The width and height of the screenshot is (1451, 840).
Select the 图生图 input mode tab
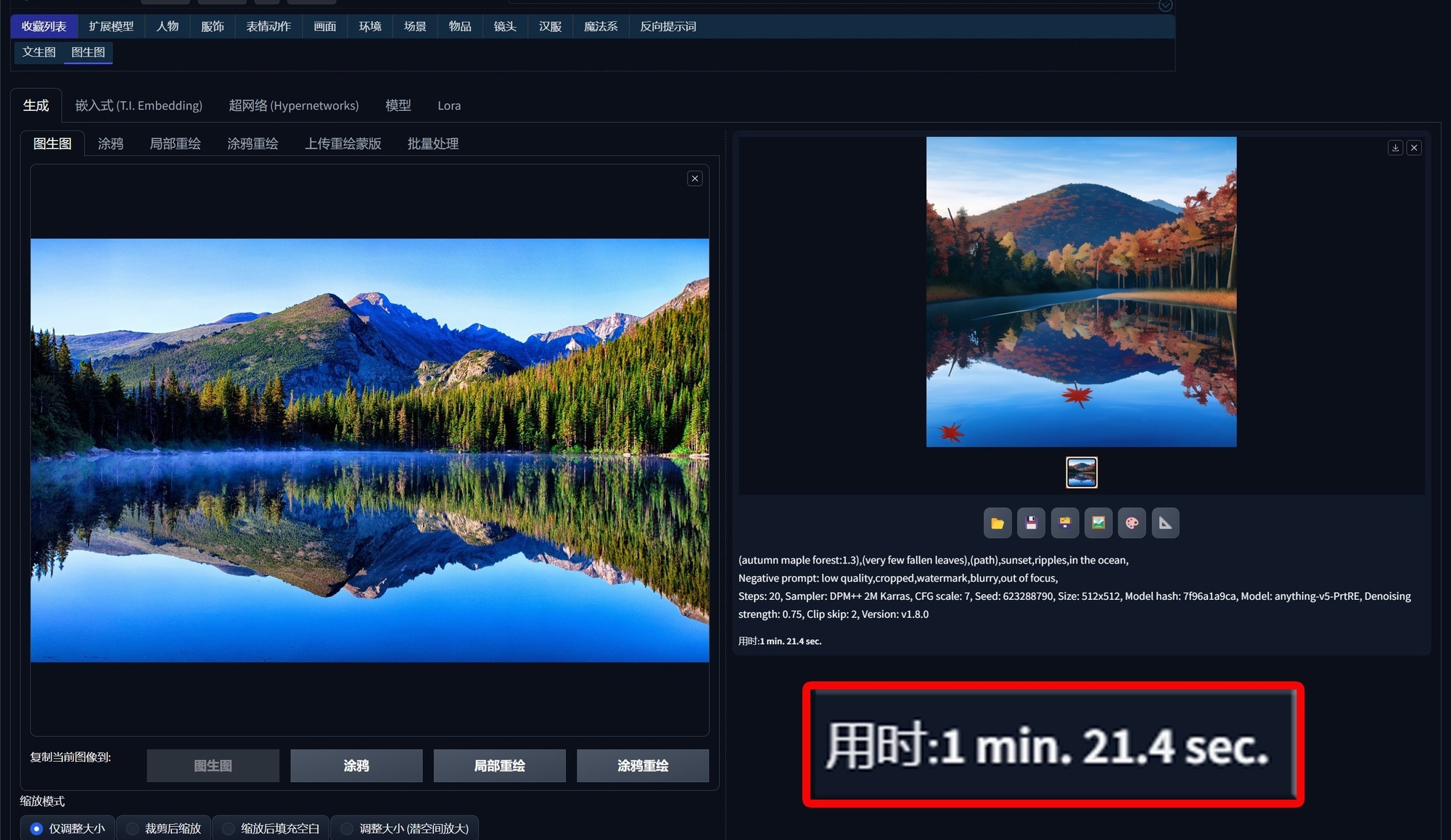(52, 144)
